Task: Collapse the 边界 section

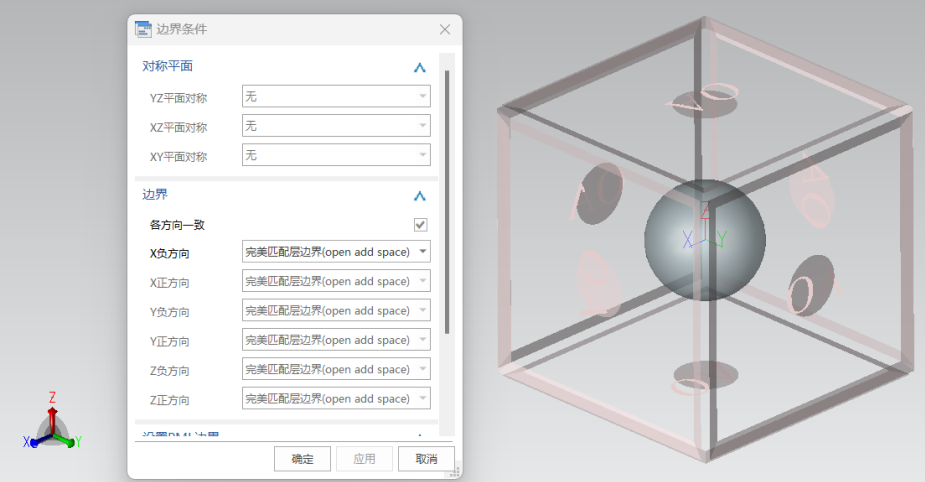Action: (420, 196)
